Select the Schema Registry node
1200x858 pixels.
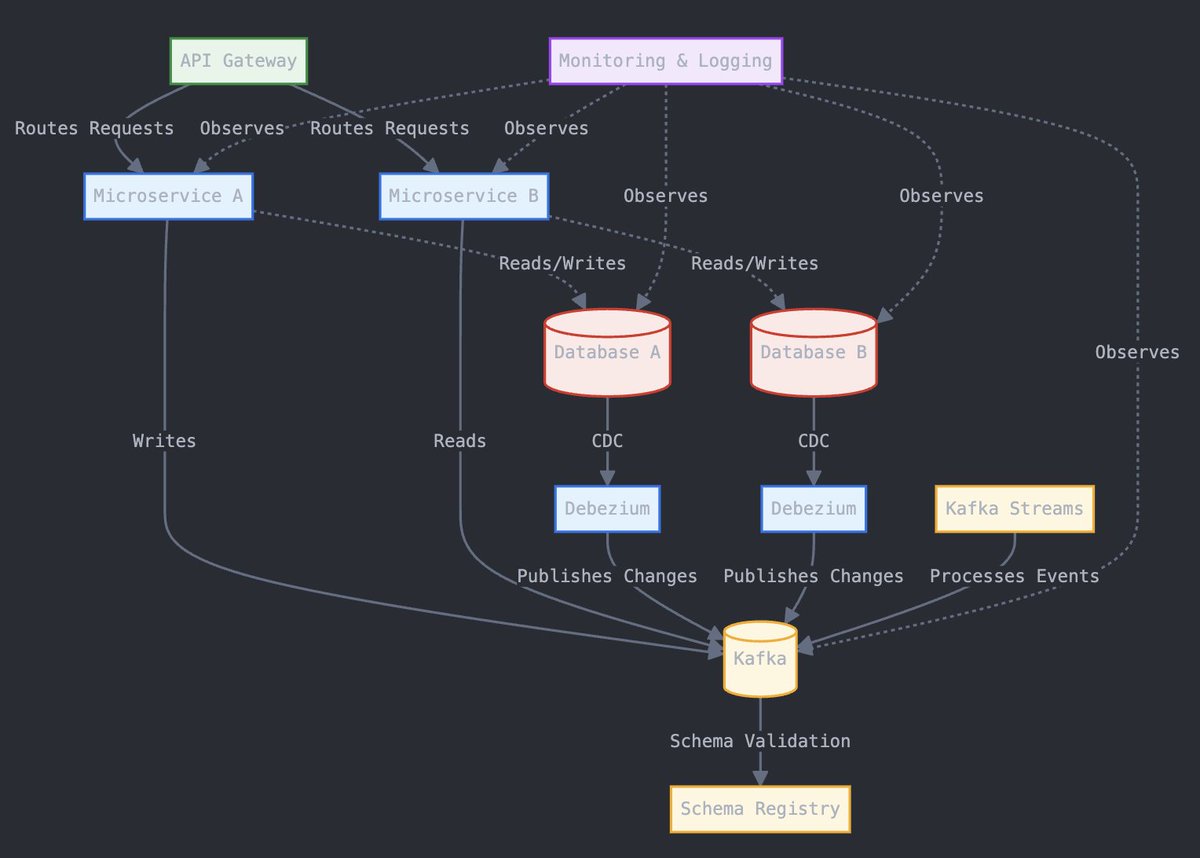pos(760,809)
